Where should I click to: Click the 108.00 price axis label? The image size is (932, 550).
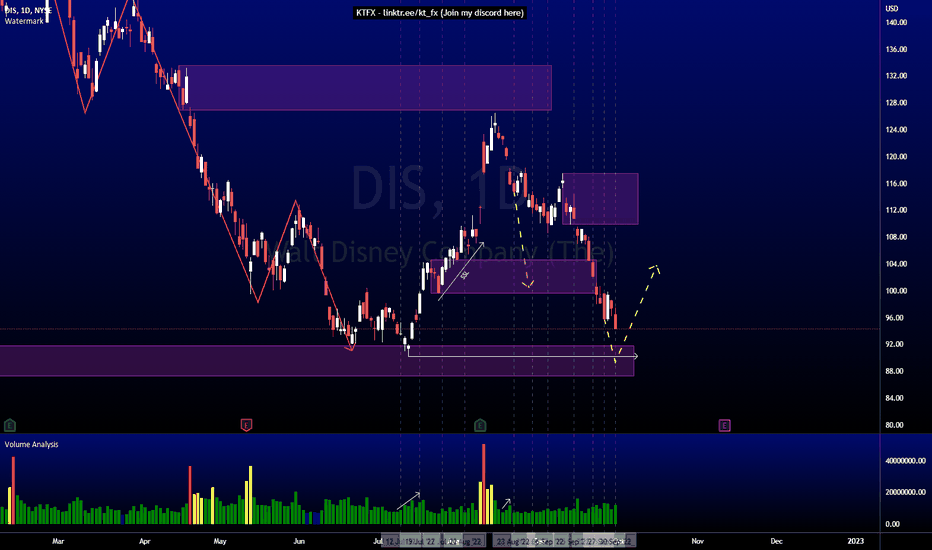[896, 237]
